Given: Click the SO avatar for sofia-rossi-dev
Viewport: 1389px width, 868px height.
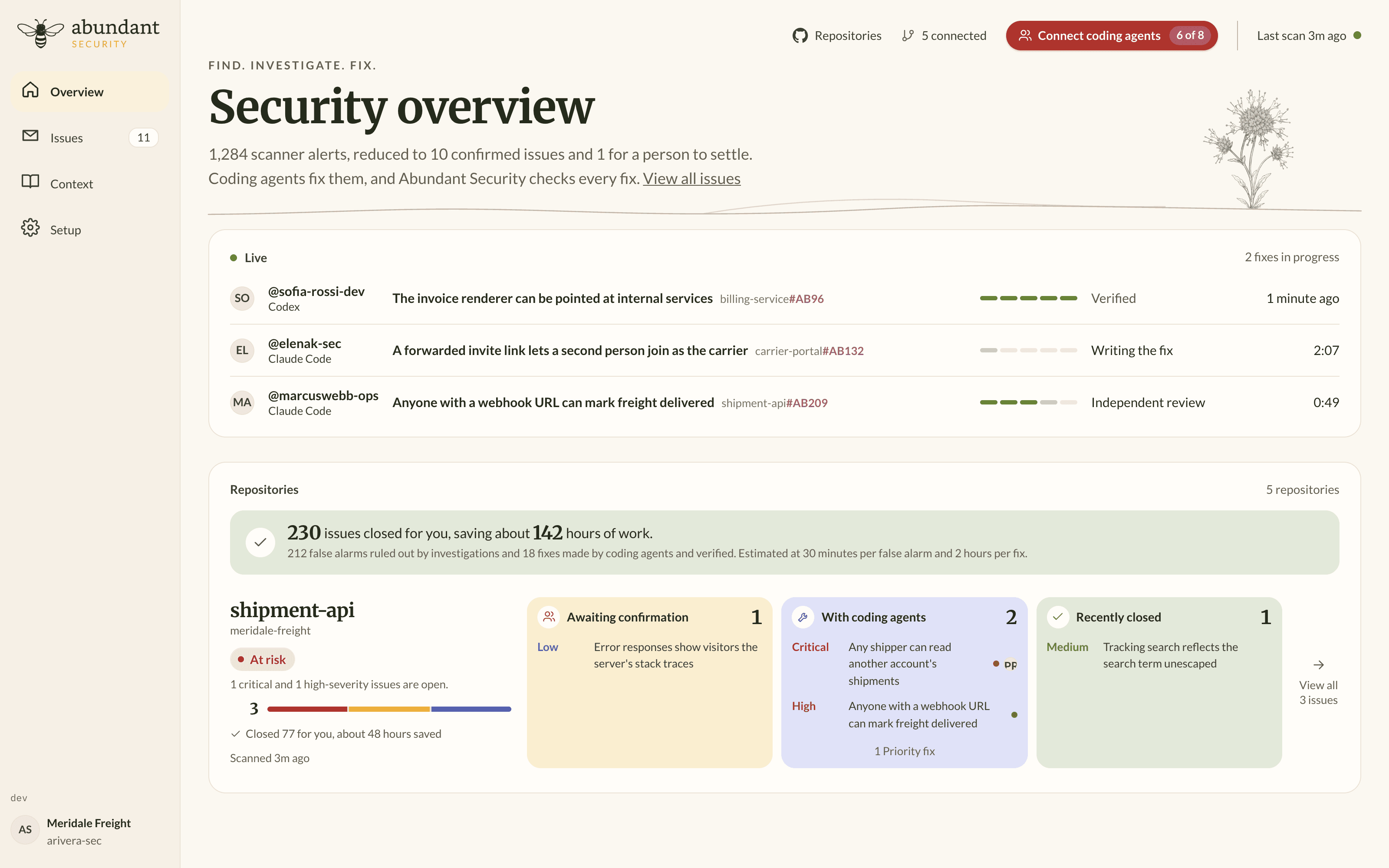Looking at the screenshot, I should tap(242, 299).
